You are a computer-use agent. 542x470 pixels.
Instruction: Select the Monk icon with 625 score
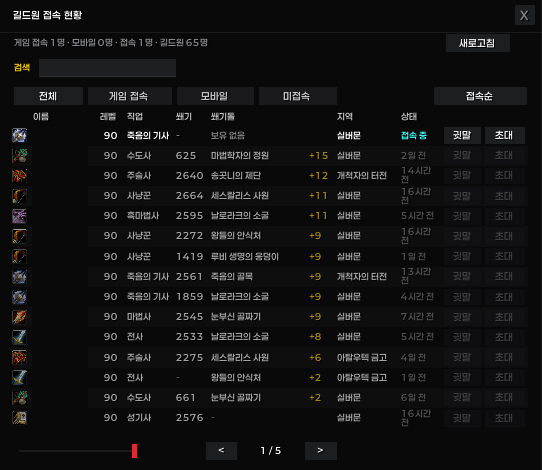[19, 156]
